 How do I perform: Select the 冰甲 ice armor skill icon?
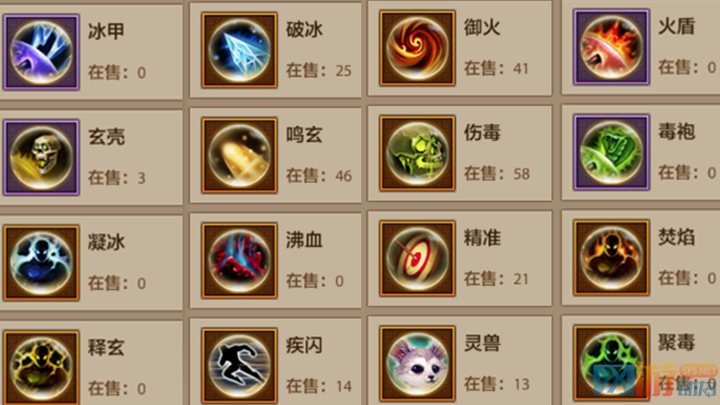[41, 52]
